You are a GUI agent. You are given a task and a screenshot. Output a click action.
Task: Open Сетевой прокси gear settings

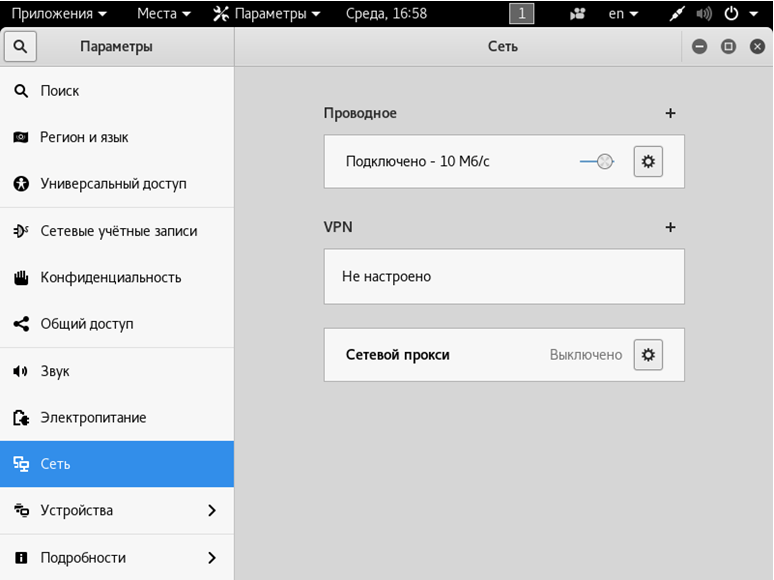(648, 354)
